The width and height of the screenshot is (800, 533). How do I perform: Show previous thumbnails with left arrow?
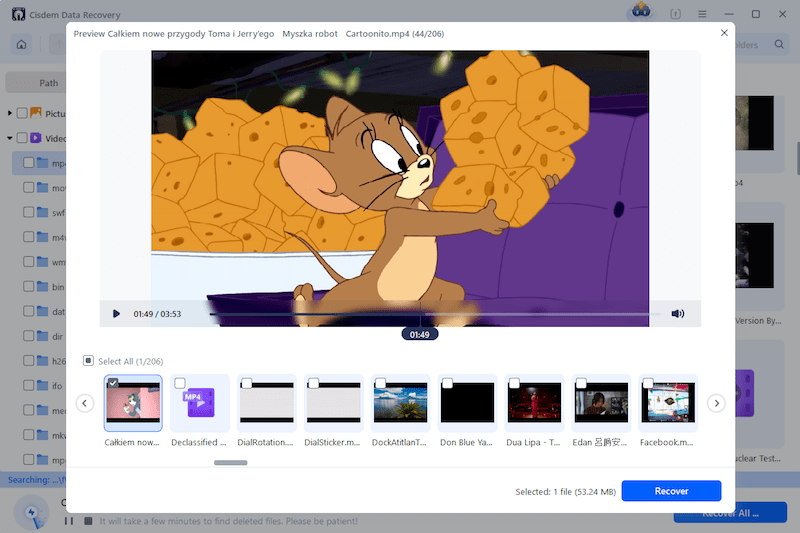pos(85,403)
